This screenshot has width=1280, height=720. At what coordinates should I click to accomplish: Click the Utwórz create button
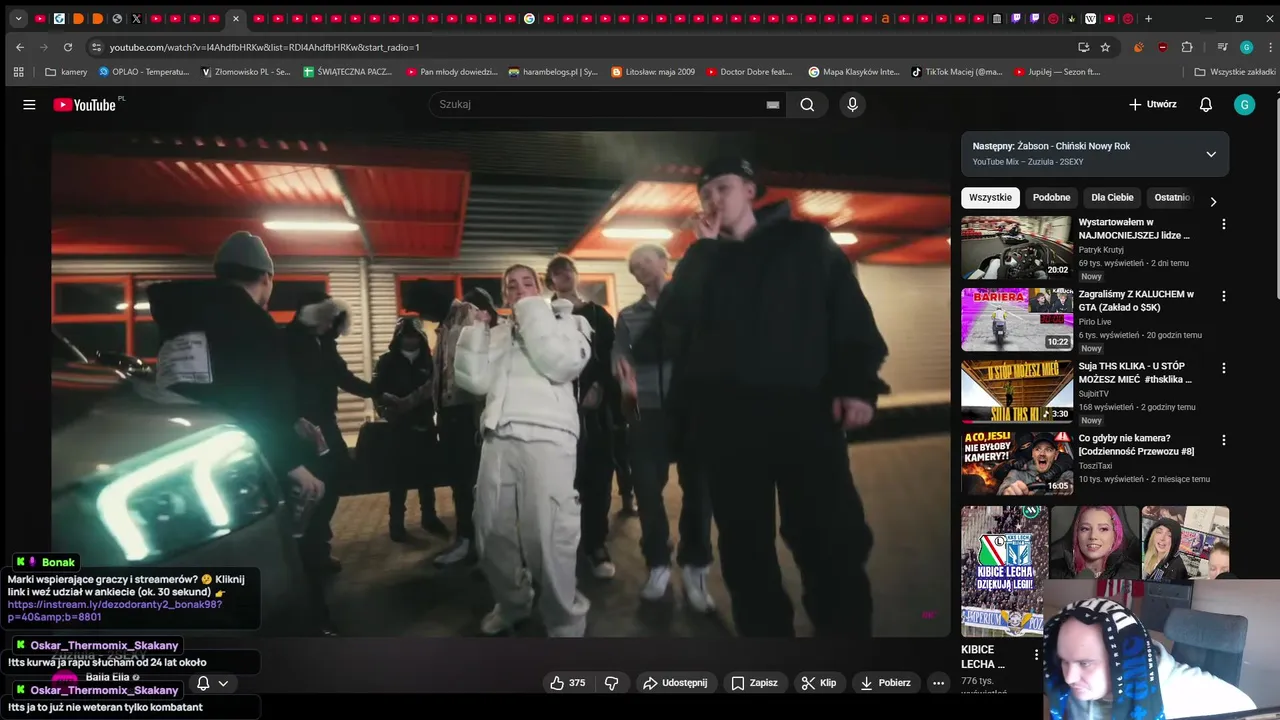[1152, 104]
